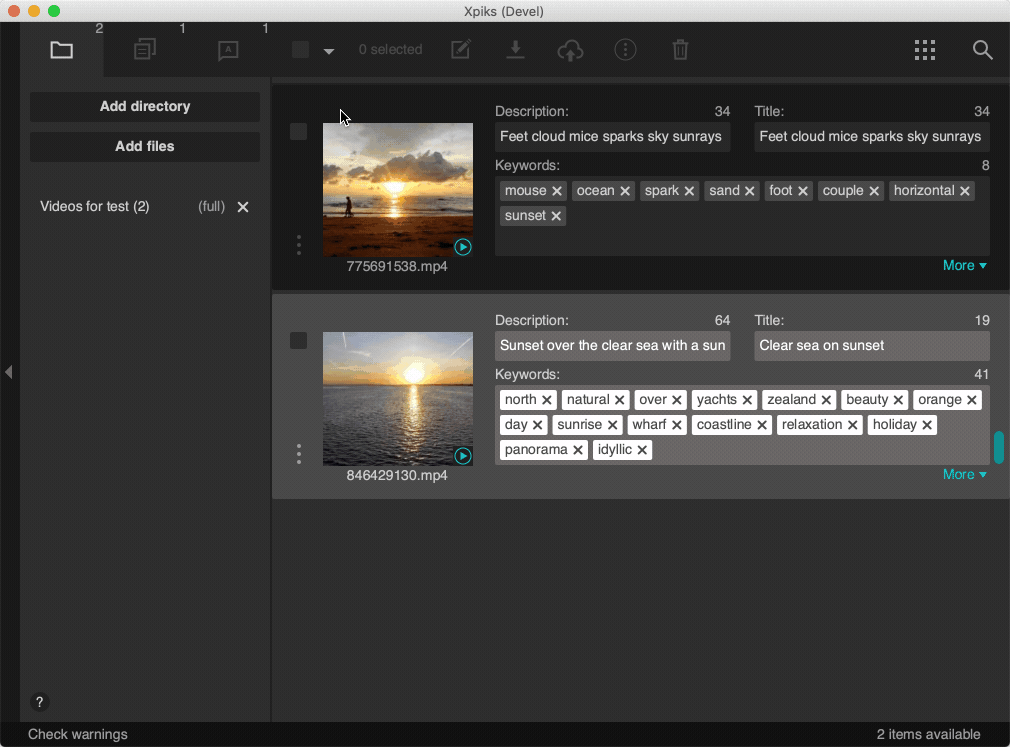This screenshot has height=747, width=1010.
Task: Click the download/save icon in toolbar
Action: (515, 50)
